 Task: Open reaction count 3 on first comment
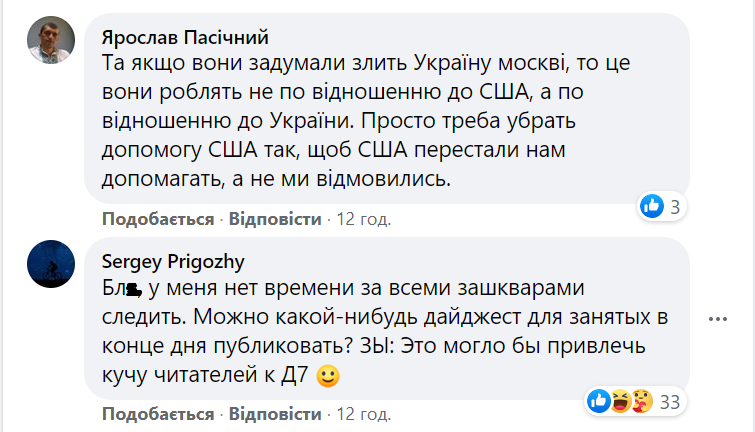coord(676,207)
